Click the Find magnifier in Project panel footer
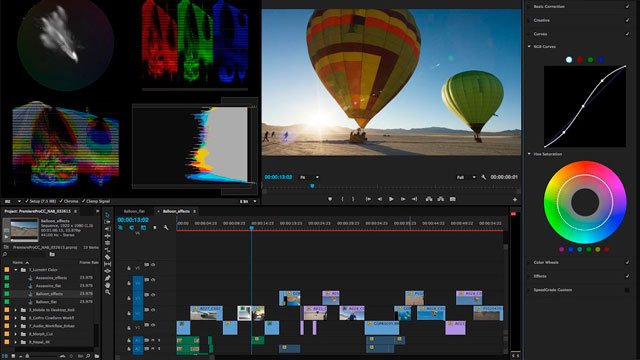640x360 pixels. [88, 356]
